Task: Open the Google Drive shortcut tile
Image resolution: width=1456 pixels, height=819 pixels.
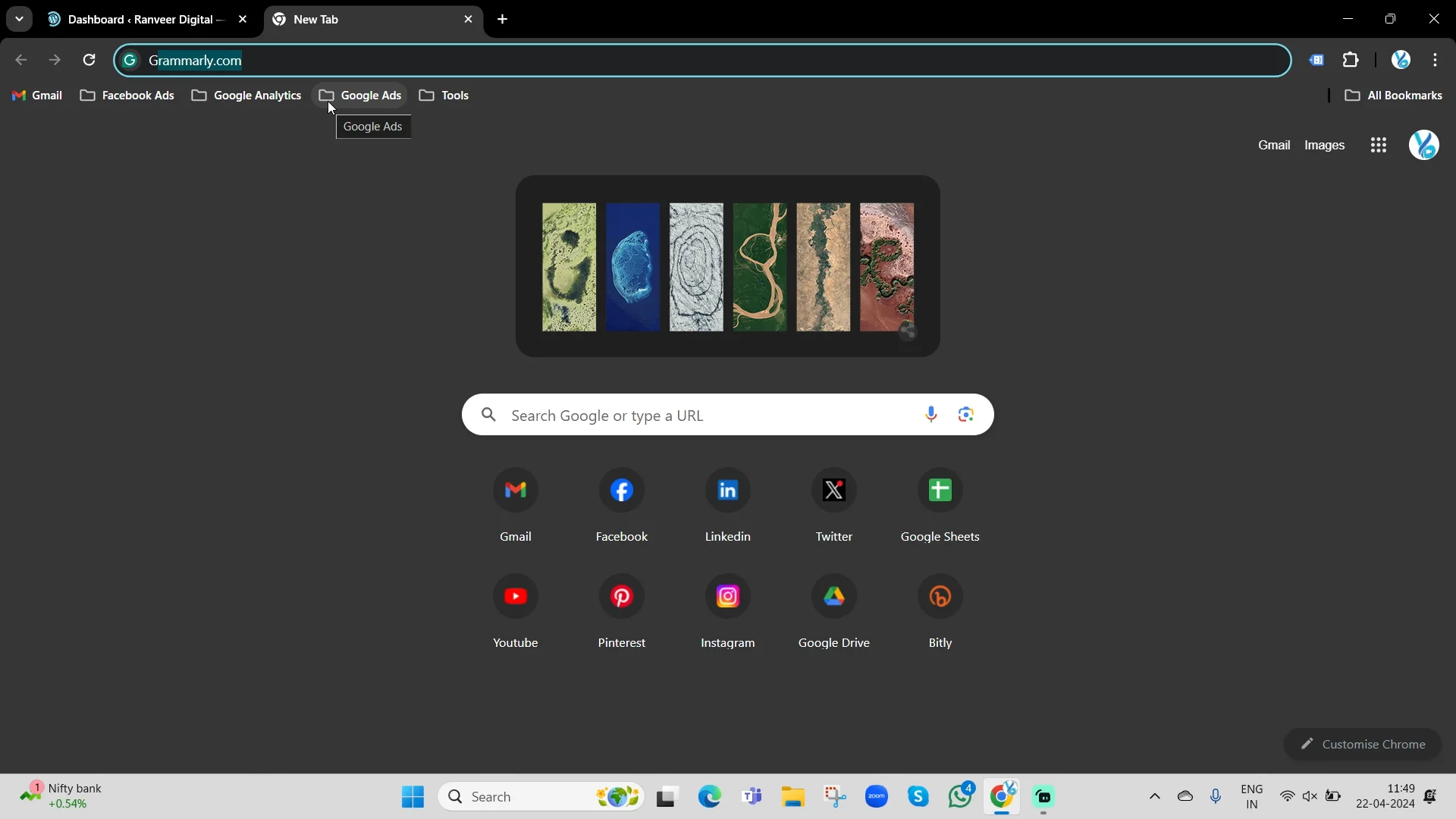Action: click(x=834, y=611)
